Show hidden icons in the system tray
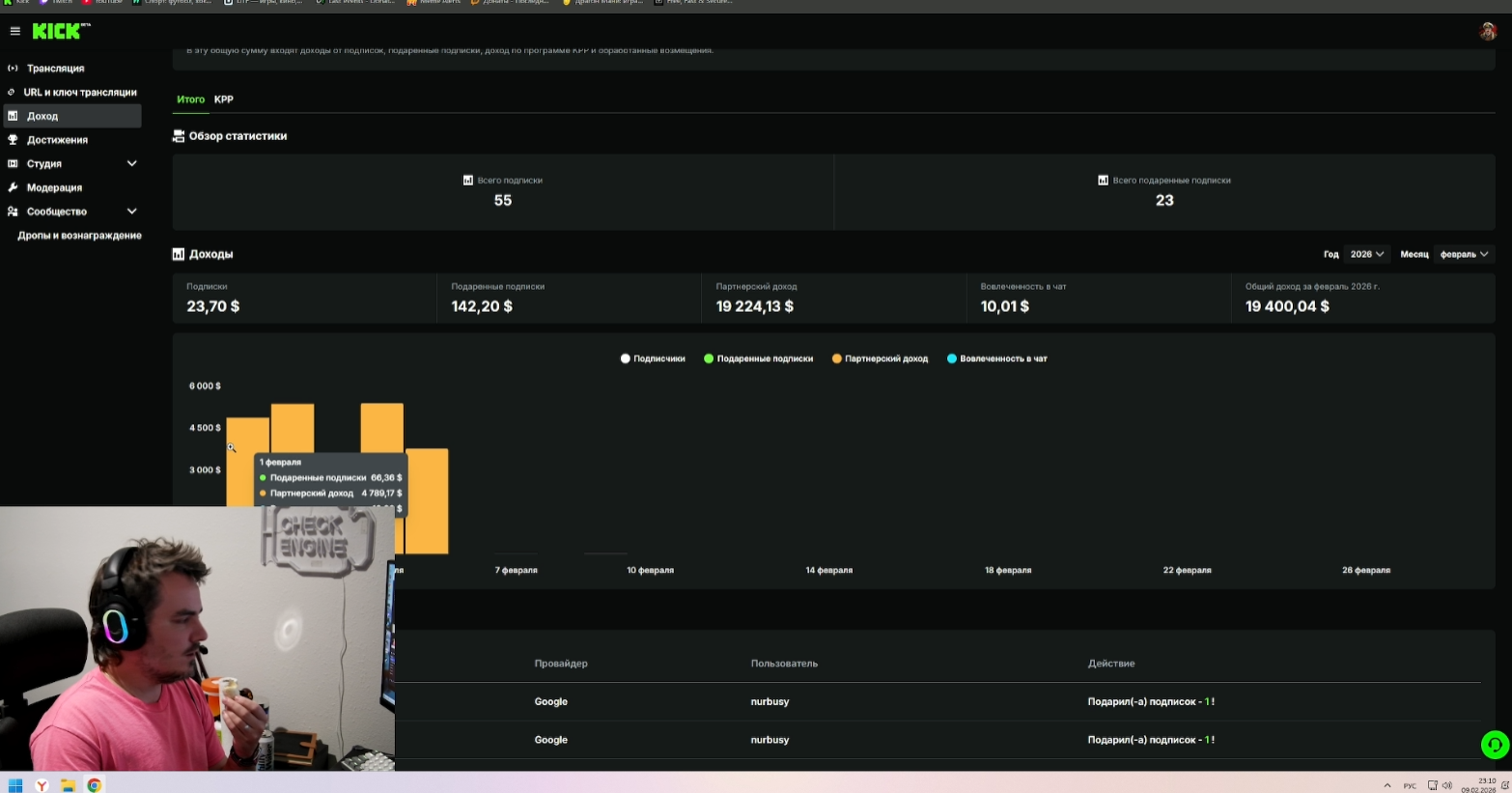 [1387, 785]
